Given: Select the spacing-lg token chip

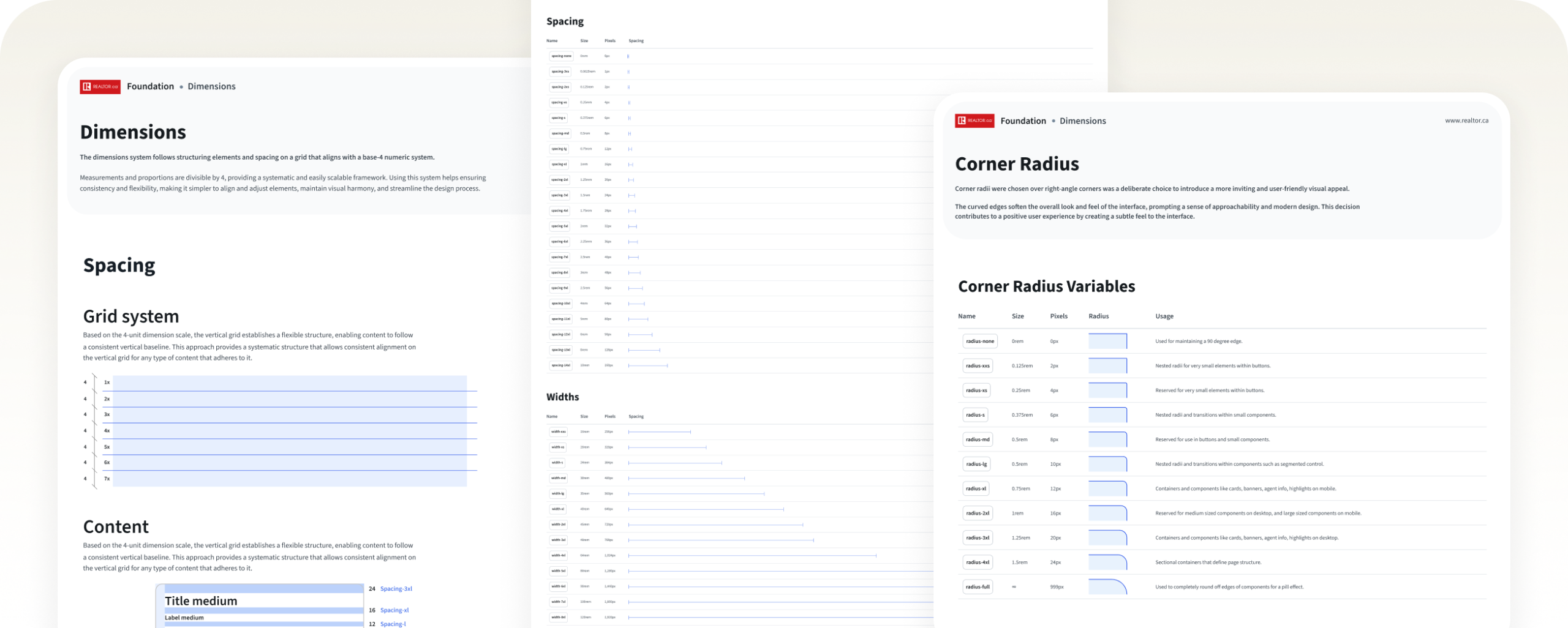Looking at the screenshot, I should click(559, 149).
